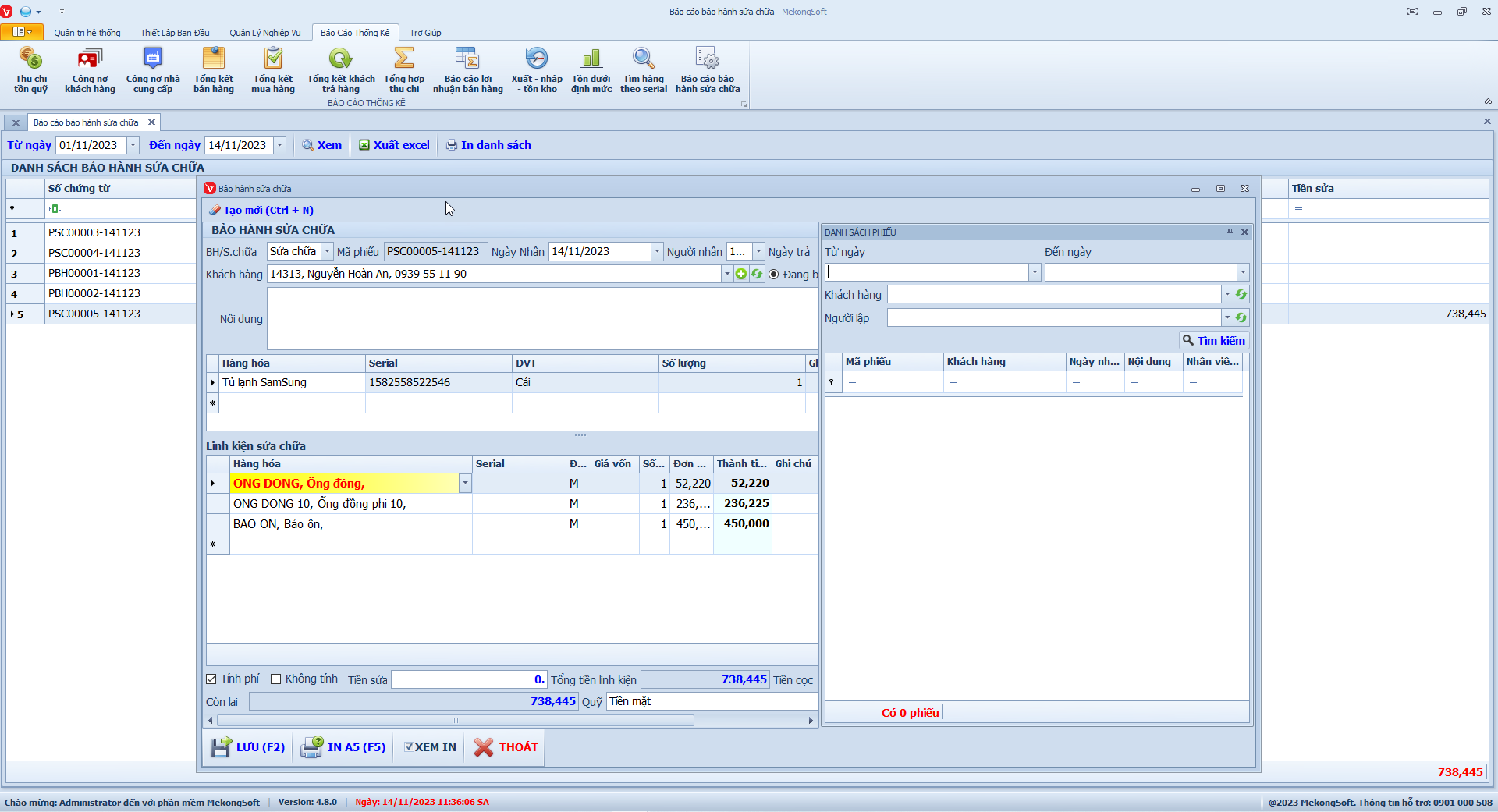
Task: Open the Ngày Nhận date dropdown
Action: (x=657, y=251)
